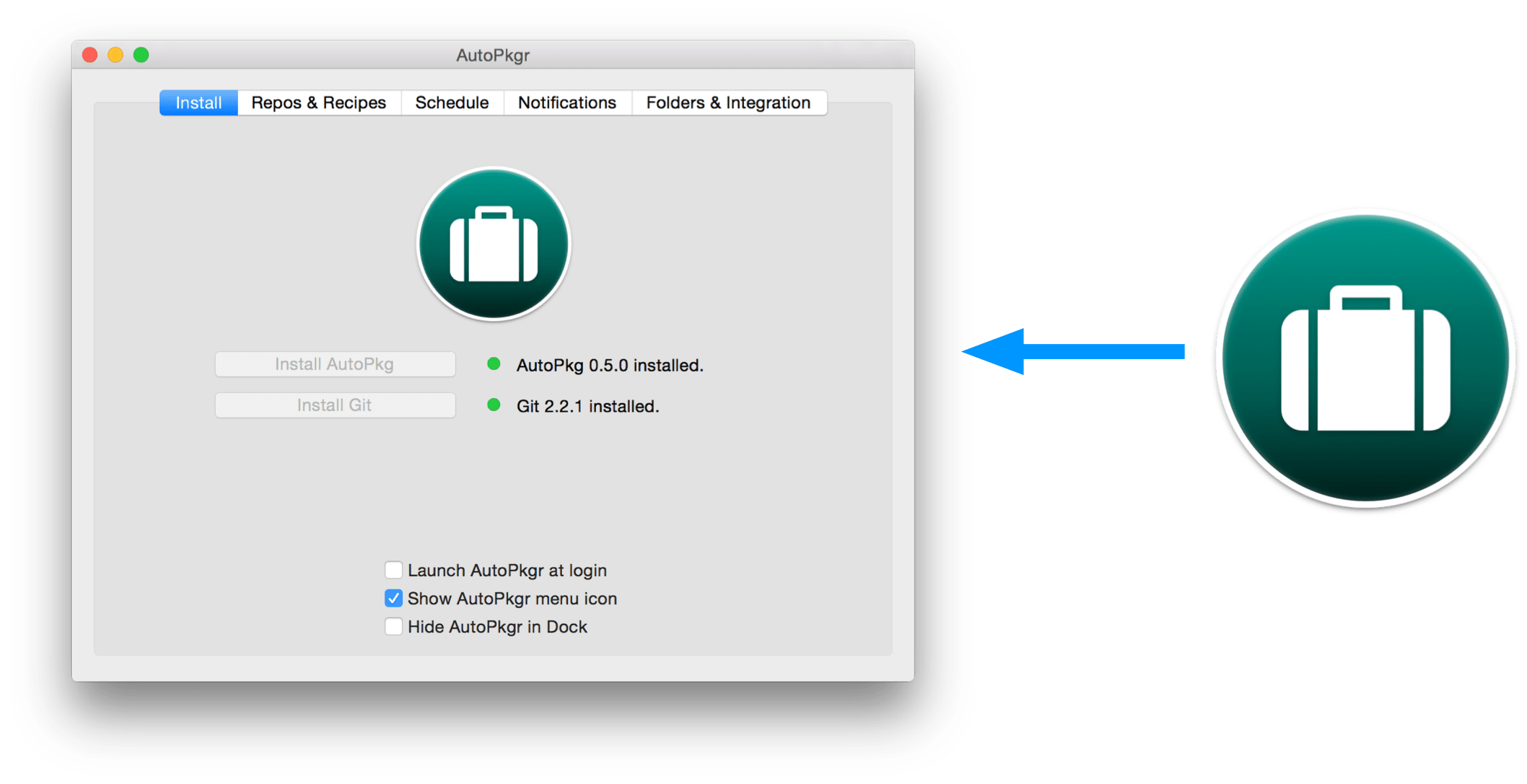
Task: Uncheck Show AutoPkgr menu icon
Action: click(393, 599)
